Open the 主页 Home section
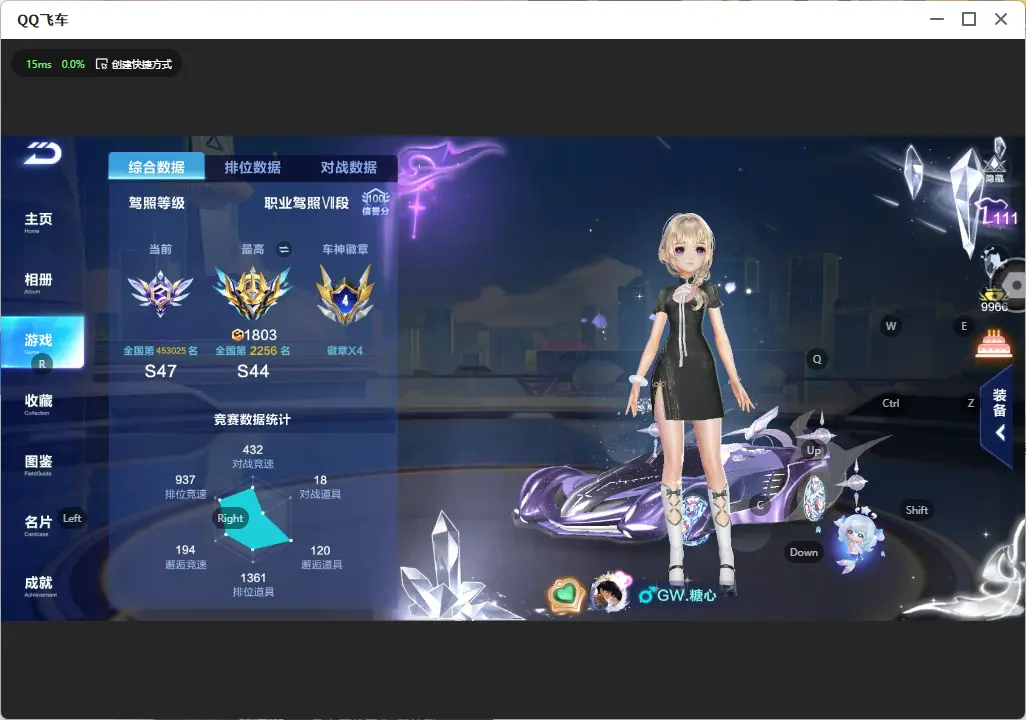The image size is (1026, 720). coord(38,222)
